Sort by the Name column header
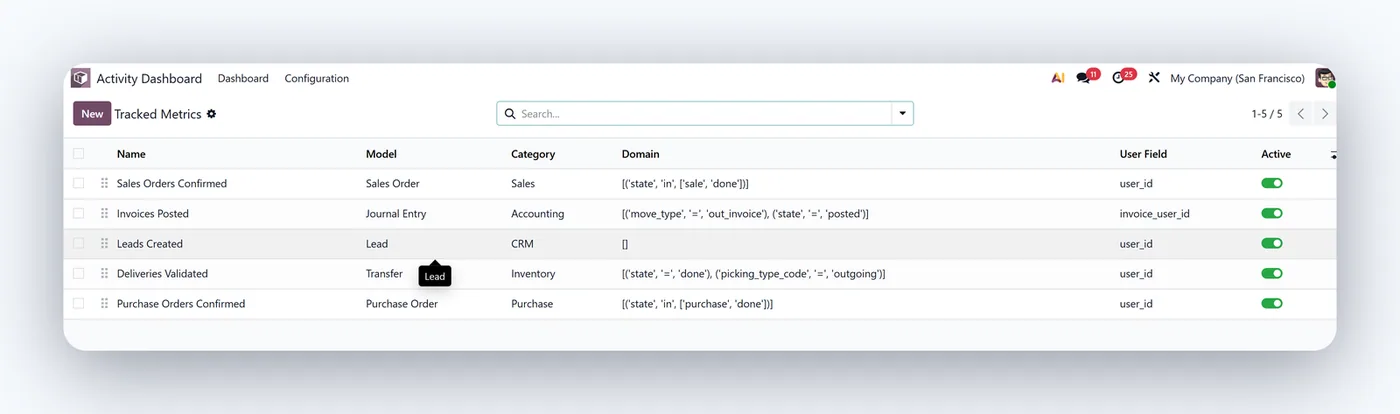 click(131, 154)
